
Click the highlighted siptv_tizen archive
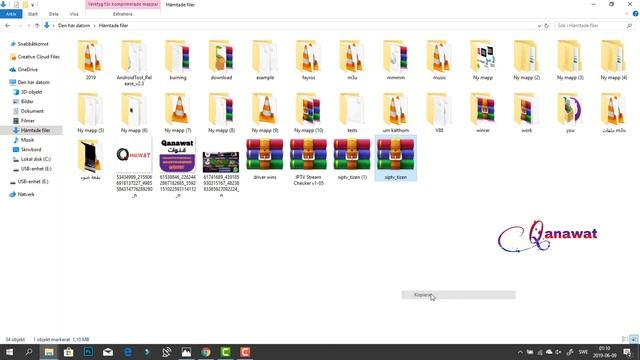coord(396,159)
